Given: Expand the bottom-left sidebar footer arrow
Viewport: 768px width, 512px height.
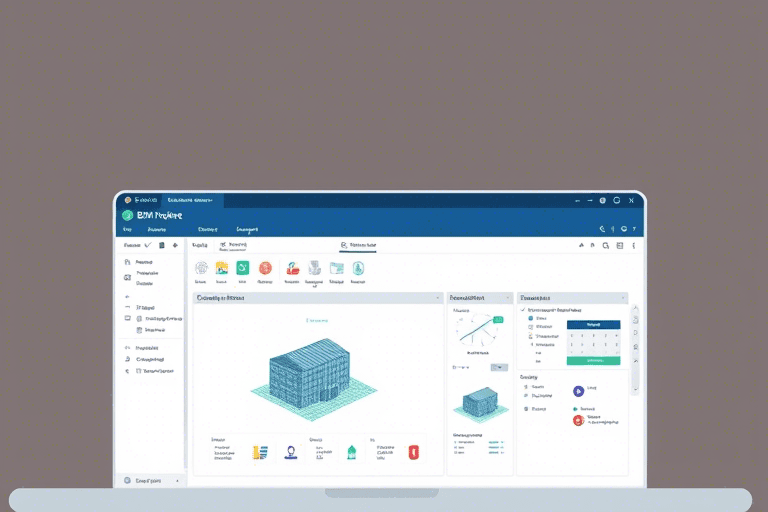Looking at the screenshot, I should (178, 481).
